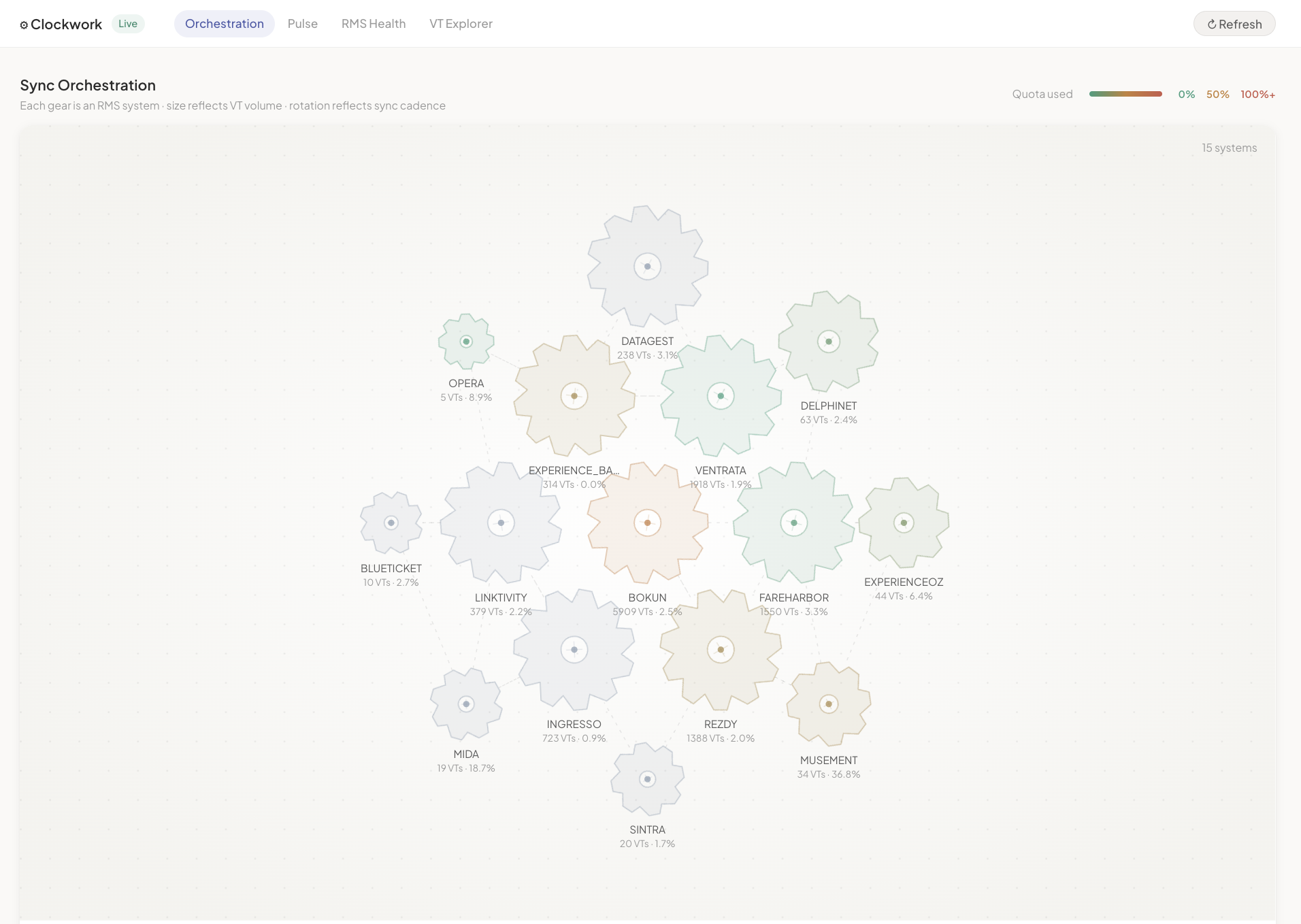Viewport: 1301px width, 924px height.
Task: Click the VENTRATA gear
Action: [x=721, y=395]
